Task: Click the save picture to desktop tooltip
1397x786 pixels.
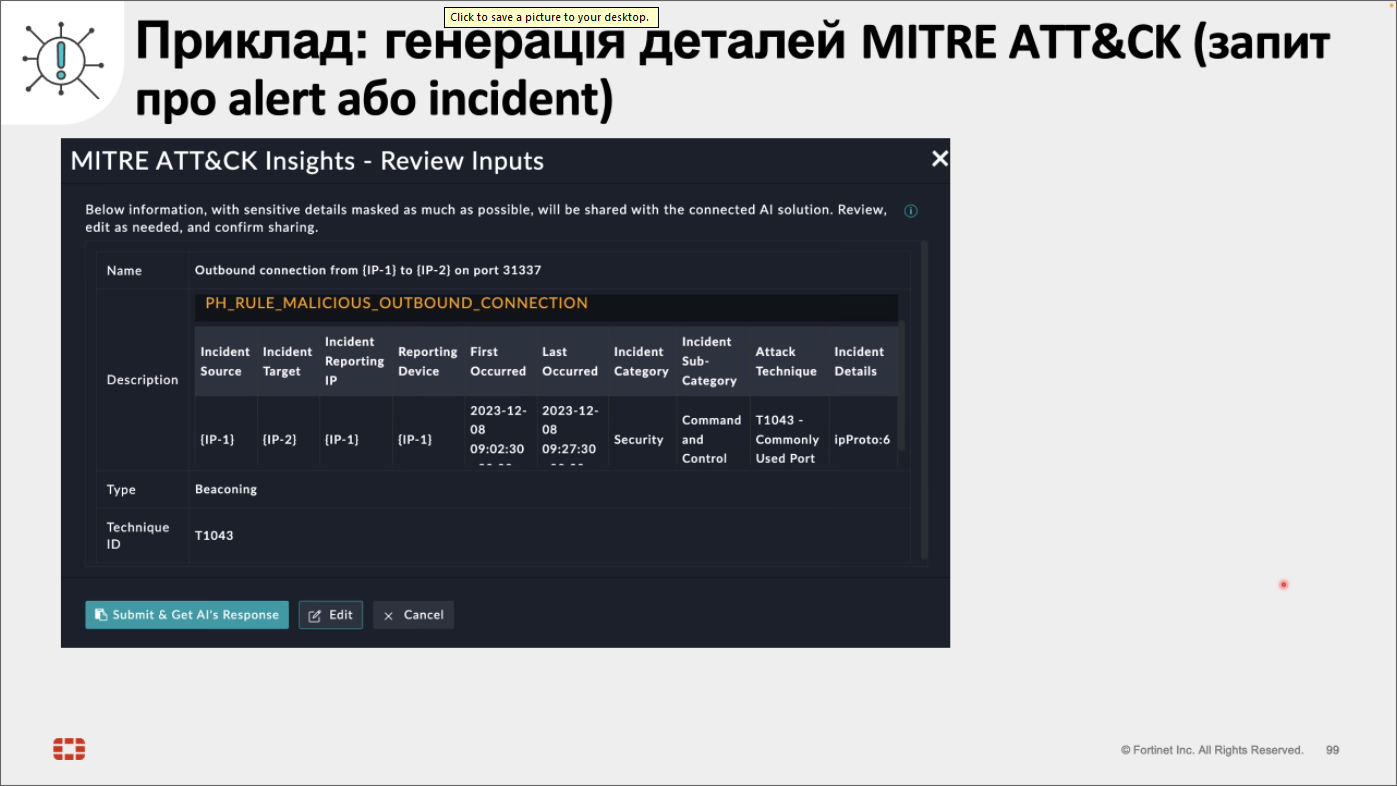Action: click(550, 17)
